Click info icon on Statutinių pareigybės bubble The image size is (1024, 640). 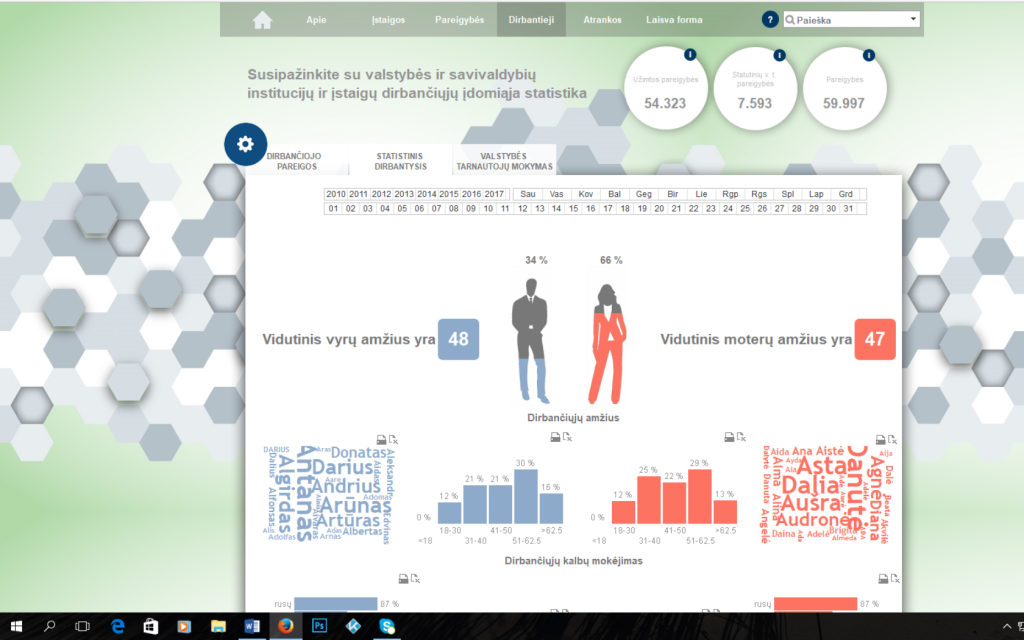click(x=779, y=55)
